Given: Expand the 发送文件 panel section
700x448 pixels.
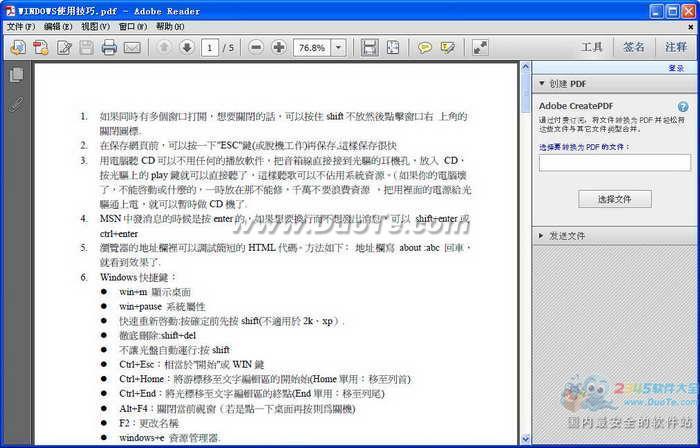Looking at the screenshot, I should [x=542, y=235].
